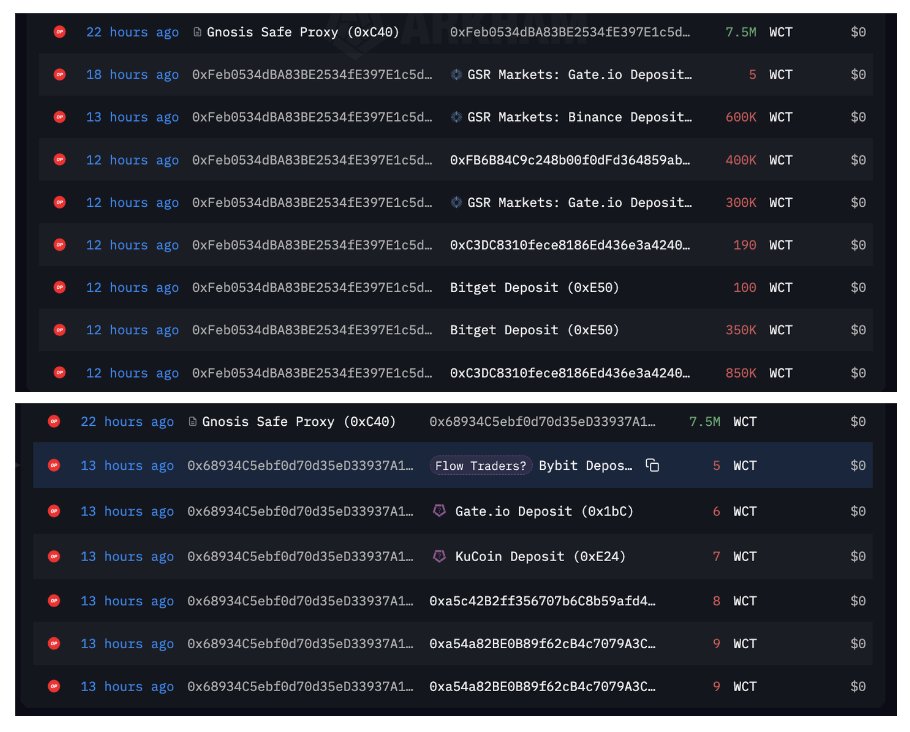This screenshot has height=732, width=910.
Task: Click the 6 amount on Gate.io (0x1bC) row
Action: [x=716, y=511]
